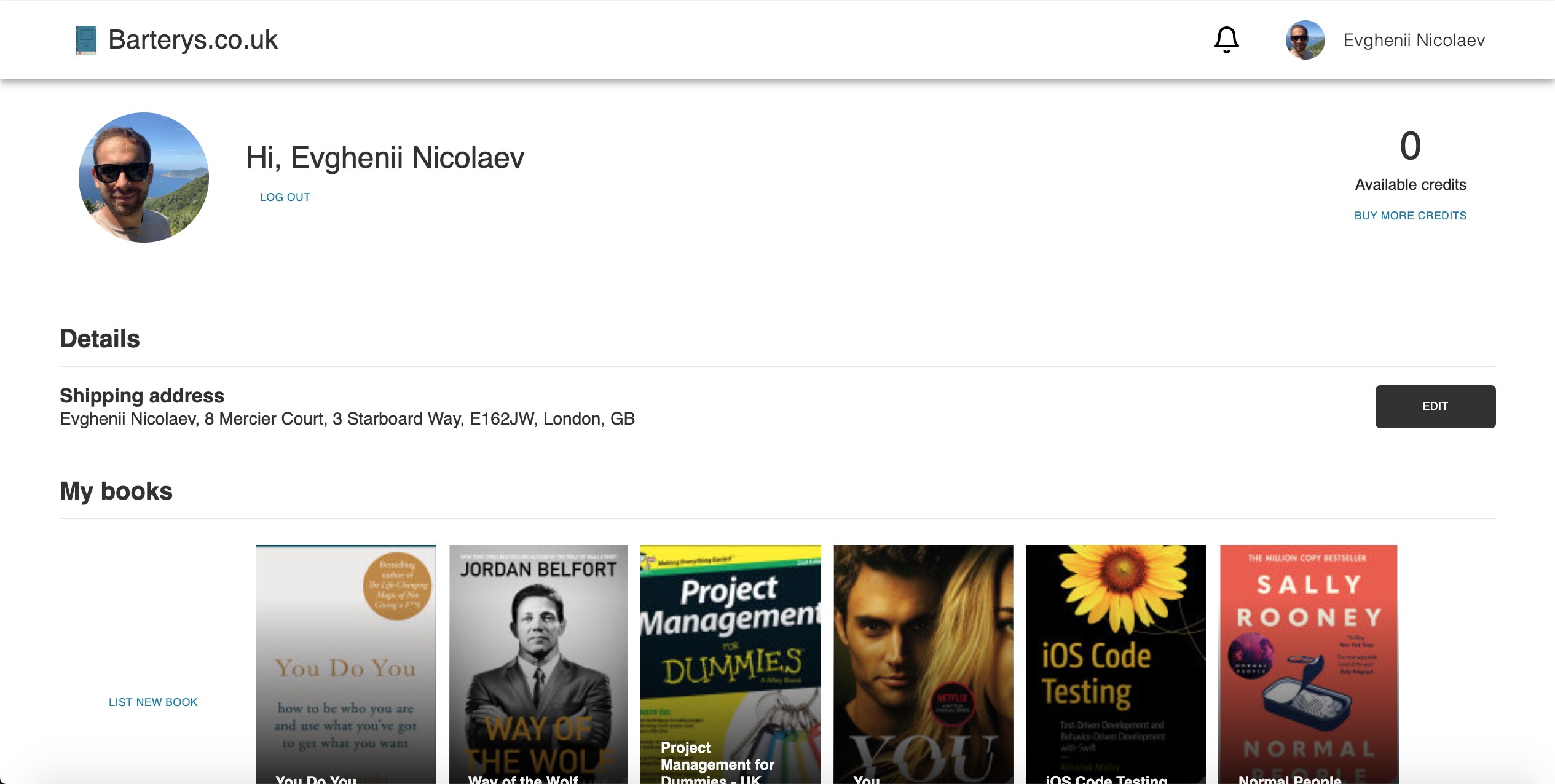Select the iOS Code Testing book
Image resolution: width=1555 pixels, height=784 pixels.
tap(1116, 664)
